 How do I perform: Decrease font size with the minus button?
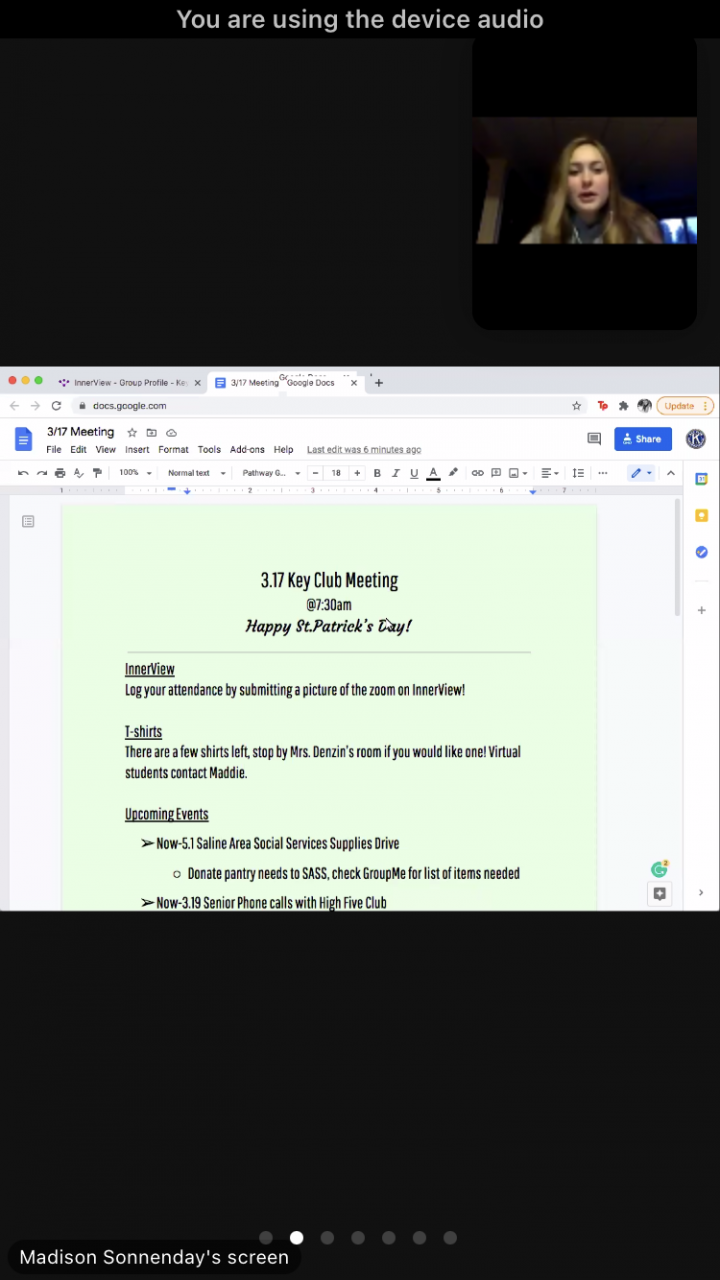(316, 473)
